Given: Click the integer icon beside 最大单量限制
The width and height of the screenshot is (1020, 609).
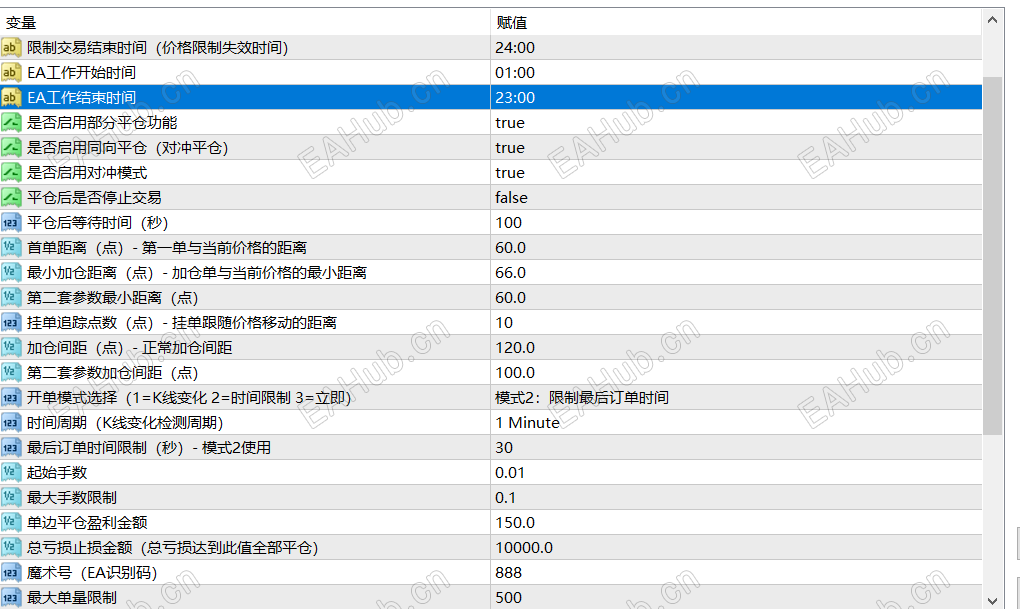Looking at the screenshot, I should click(11, 597).
